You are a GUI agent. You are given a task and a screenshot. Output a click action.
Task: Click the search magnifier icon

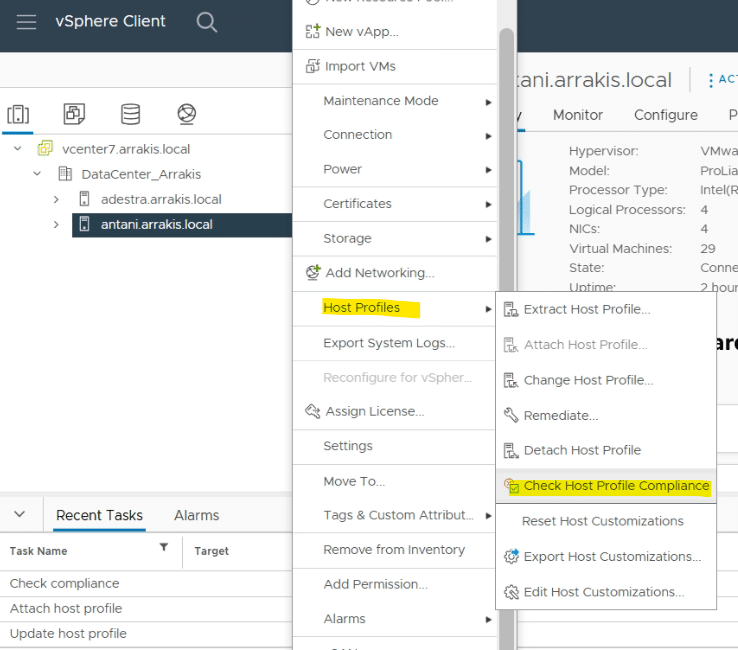click(x=207, y=22)
